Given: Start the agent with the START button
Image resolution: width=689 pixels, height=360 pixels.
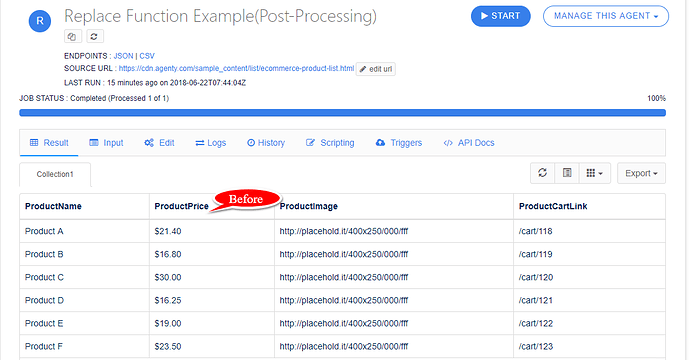Looking at the screenshot, I should point(500,16).
